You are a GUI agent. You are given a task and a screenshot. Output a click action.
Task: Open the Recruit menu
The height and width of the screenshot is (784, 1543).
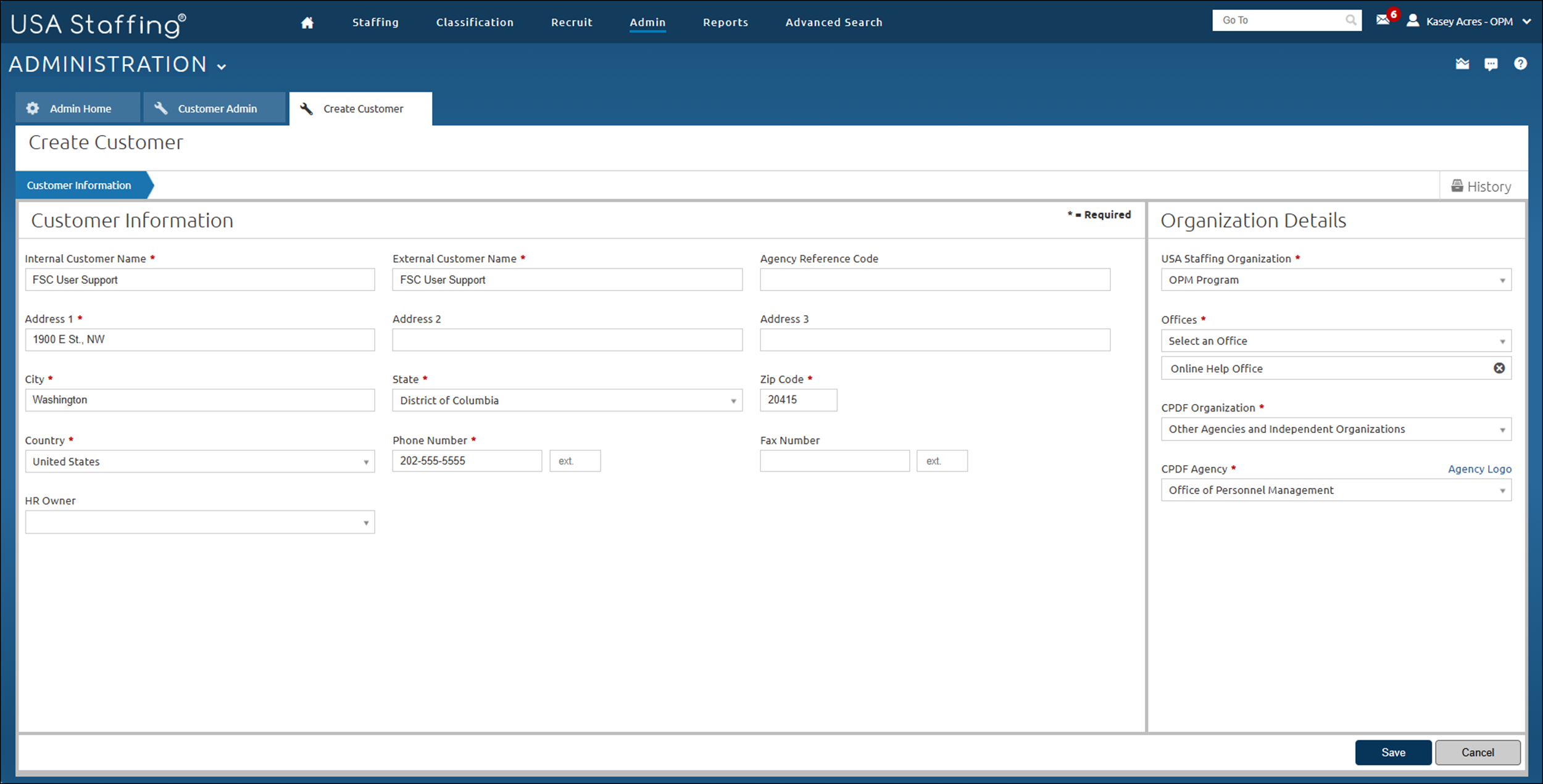pos(572,22)
